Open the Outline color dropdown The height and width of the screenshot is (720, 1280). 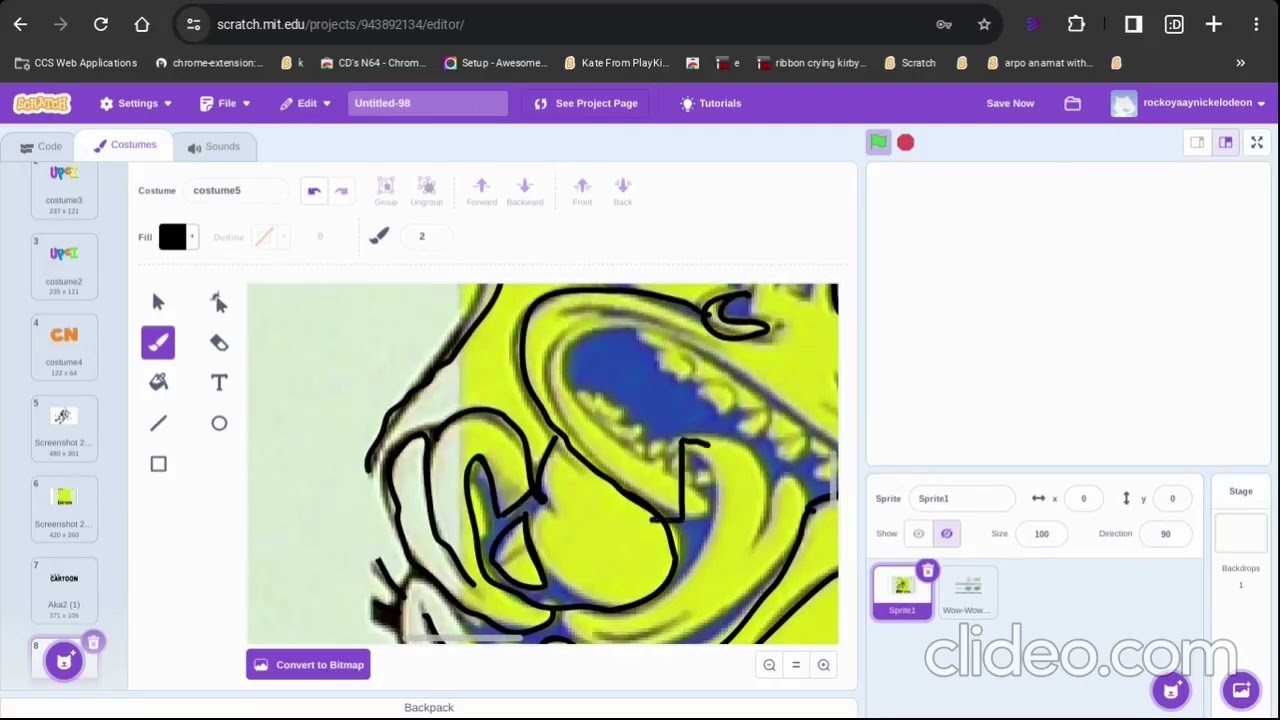click(269, 237)
